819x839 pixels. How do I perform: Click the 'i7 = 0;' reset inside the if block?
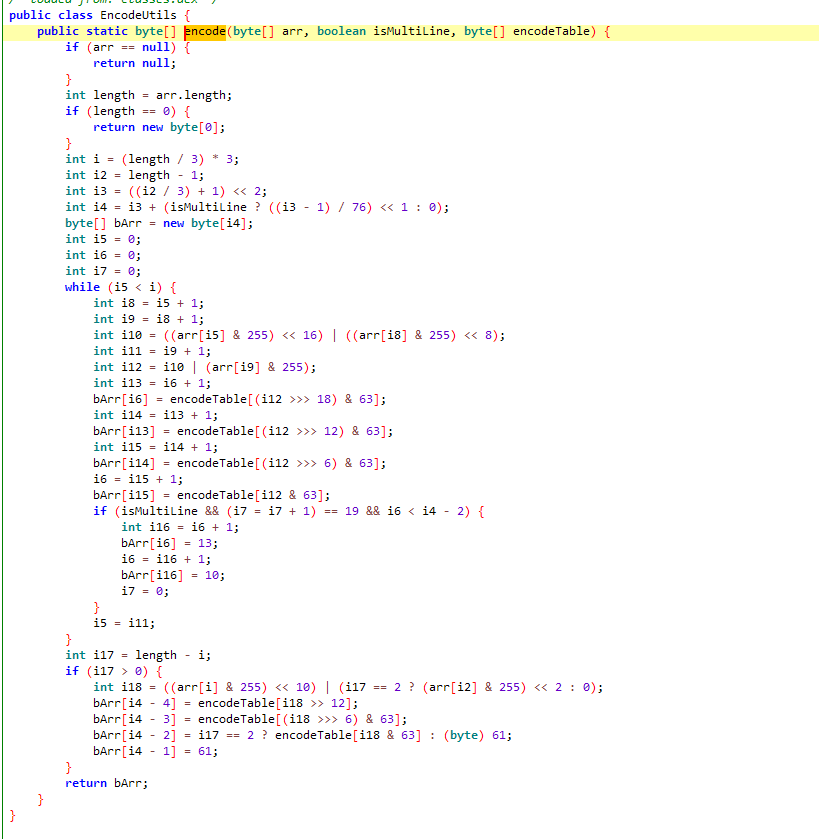click(x=145, y=591)
